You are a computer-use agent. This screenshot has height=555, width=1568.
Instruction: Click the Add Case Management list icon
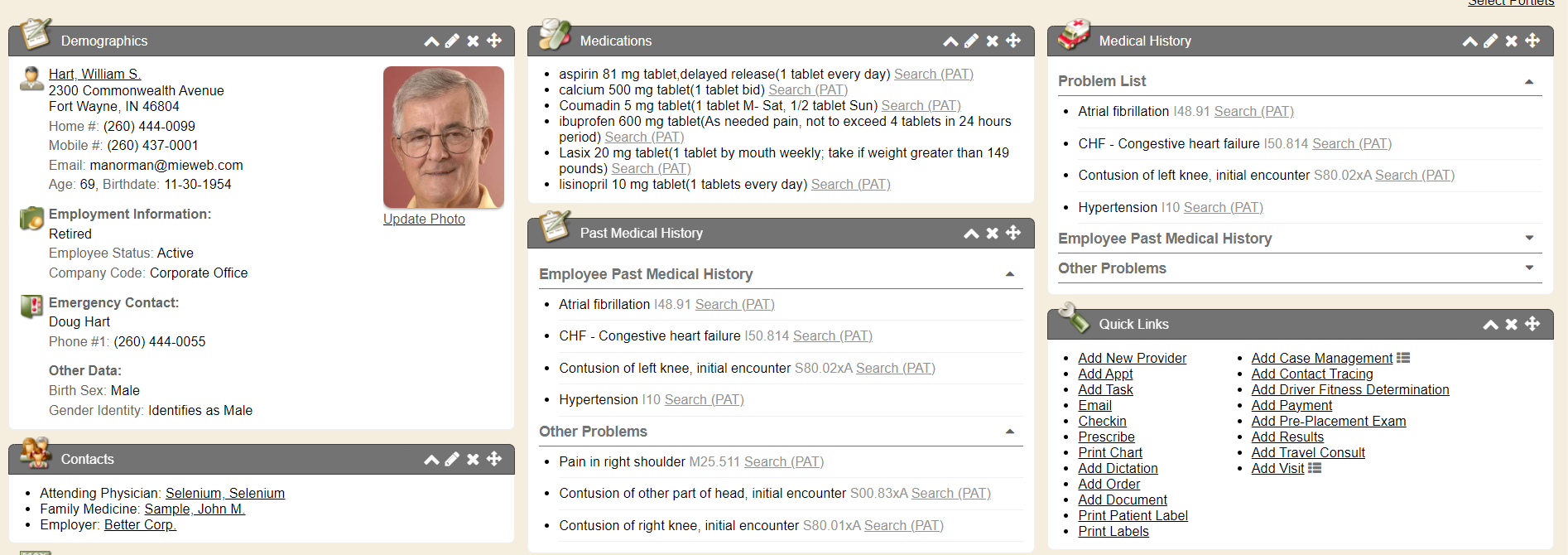[1403, 358]
